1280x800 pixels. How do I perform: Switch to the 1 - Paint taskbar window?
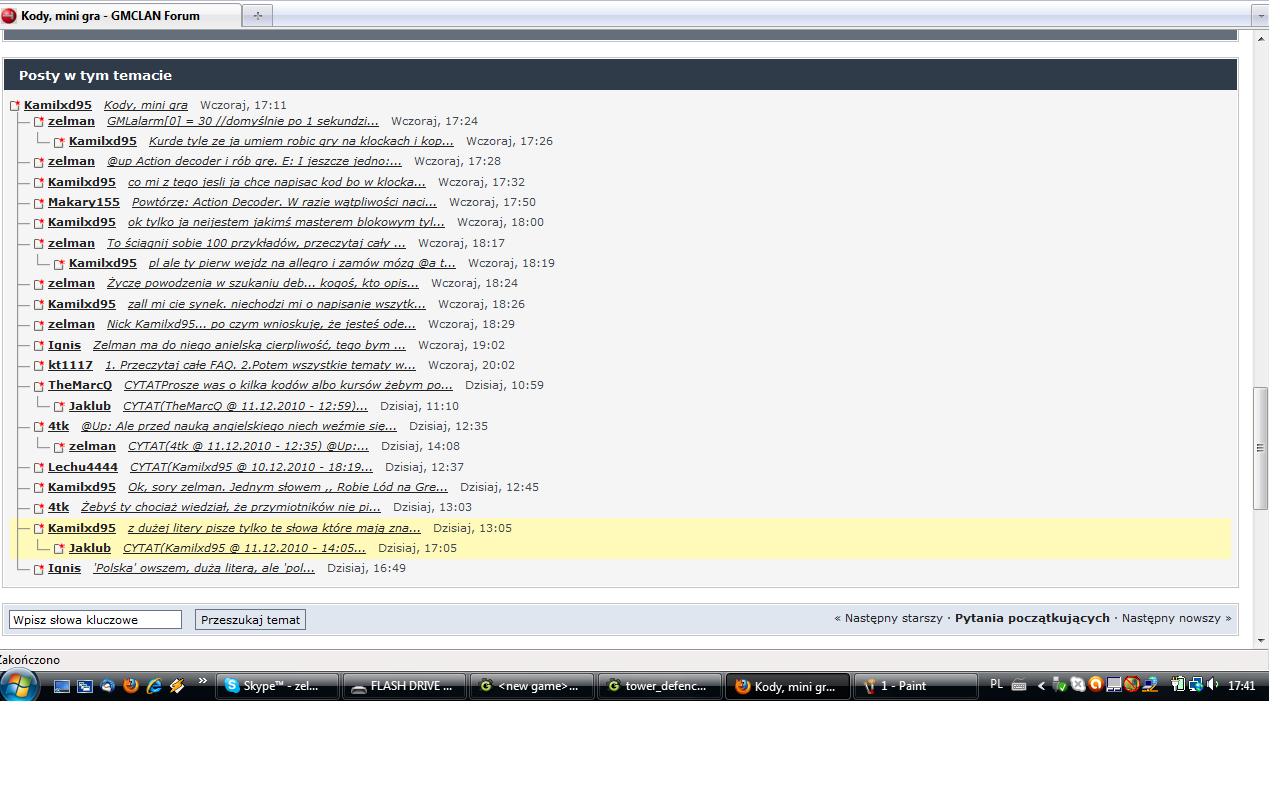tap(914, 686)
